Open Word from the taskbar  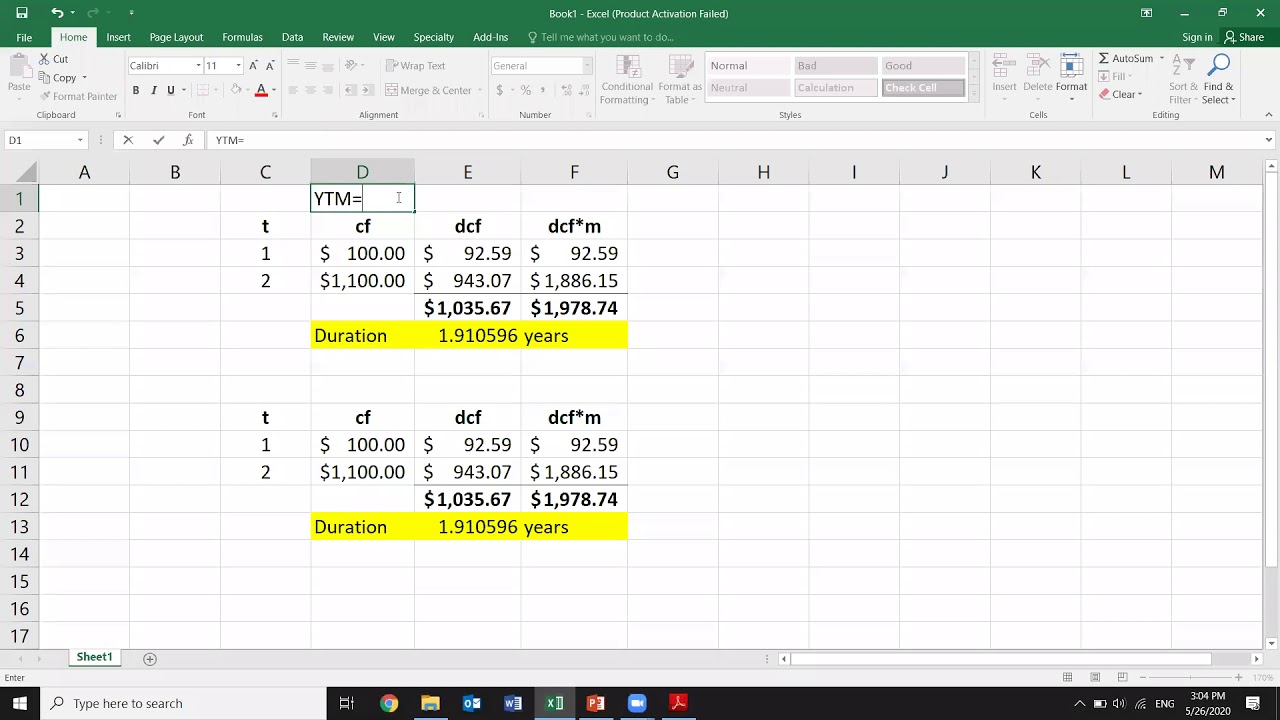click(x=513, y=703)
